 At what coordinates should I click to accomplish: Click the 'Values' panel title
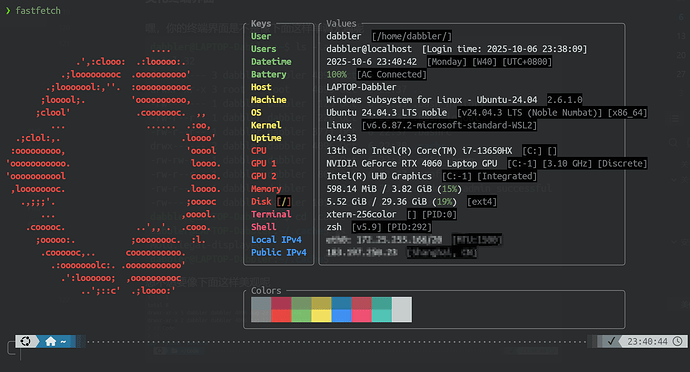341,24
